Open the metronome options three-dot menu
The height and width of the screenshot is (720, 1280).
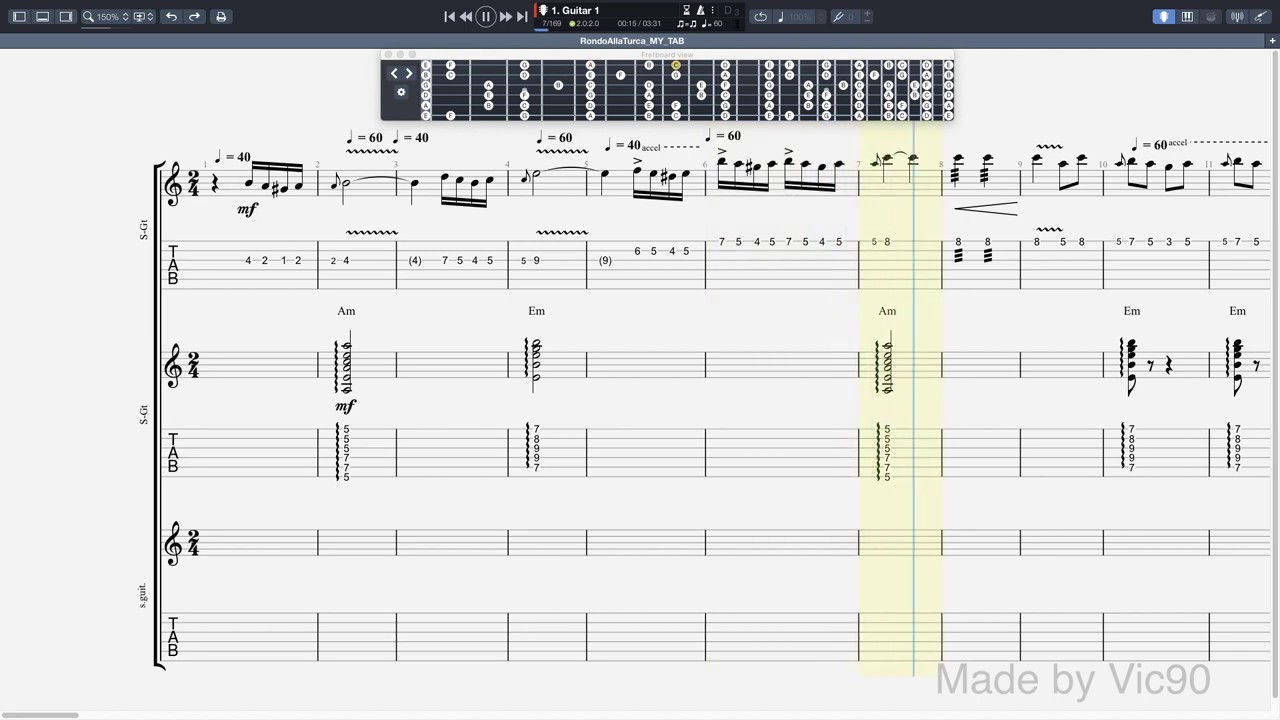tap(712, 10)
